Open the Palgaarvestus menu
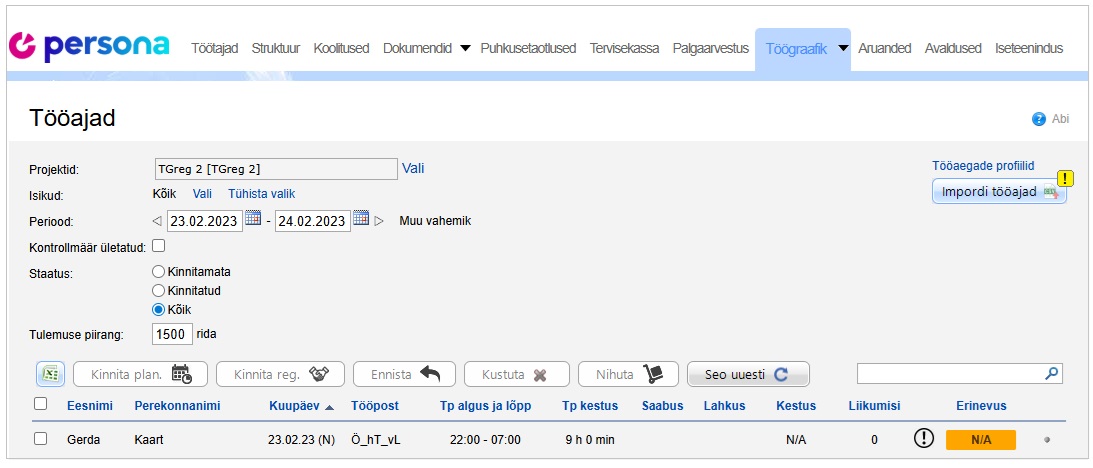The image size is (1093, 468). pyautogui.click(x=710, y=48)
